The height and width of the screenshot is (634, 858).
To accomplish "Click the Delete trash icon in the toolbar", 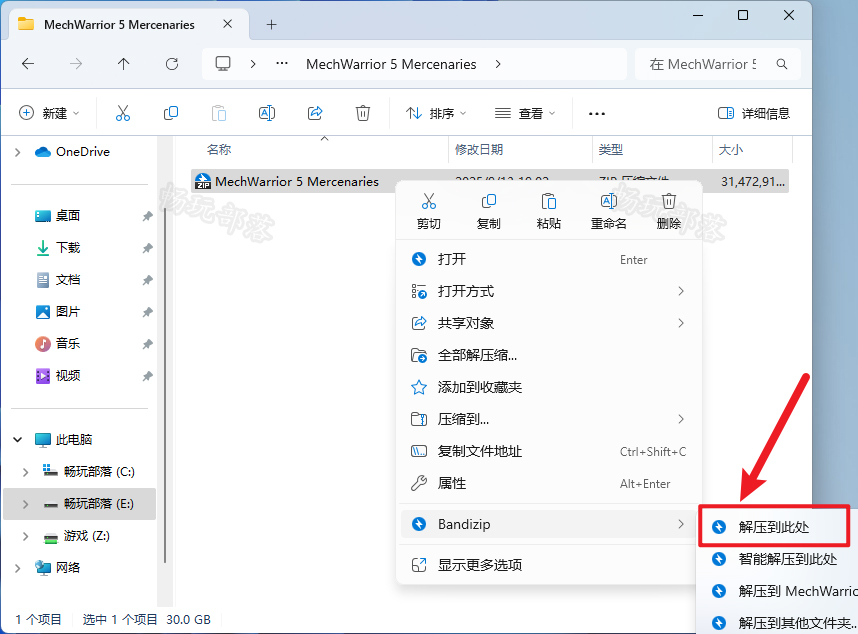I will point(363,113).
